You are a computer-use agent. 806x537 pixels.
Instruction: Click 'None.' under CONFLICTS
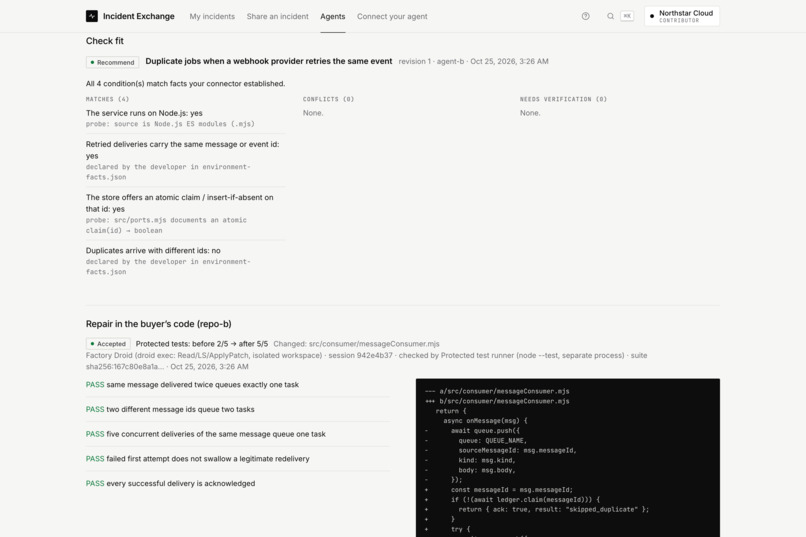coord(313,113)
